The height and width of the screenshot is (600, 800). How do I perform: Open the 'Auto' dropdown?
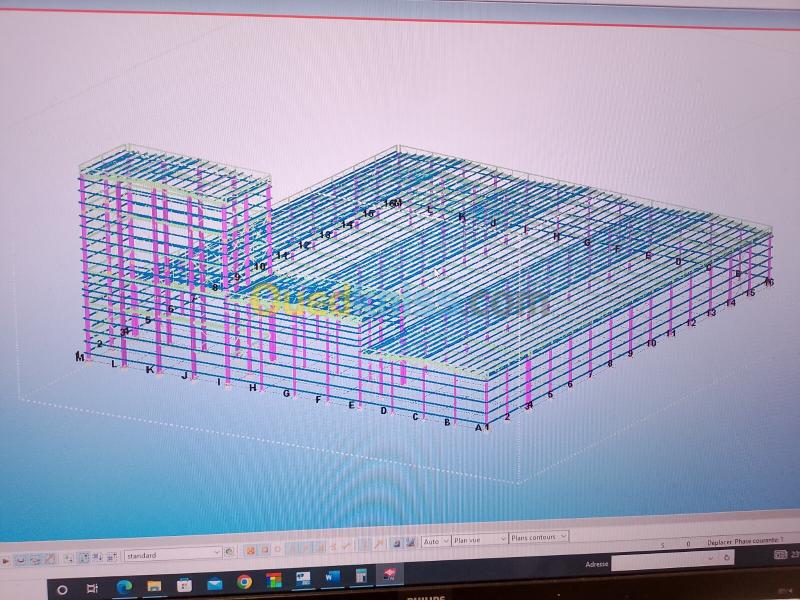click(436, 541)
